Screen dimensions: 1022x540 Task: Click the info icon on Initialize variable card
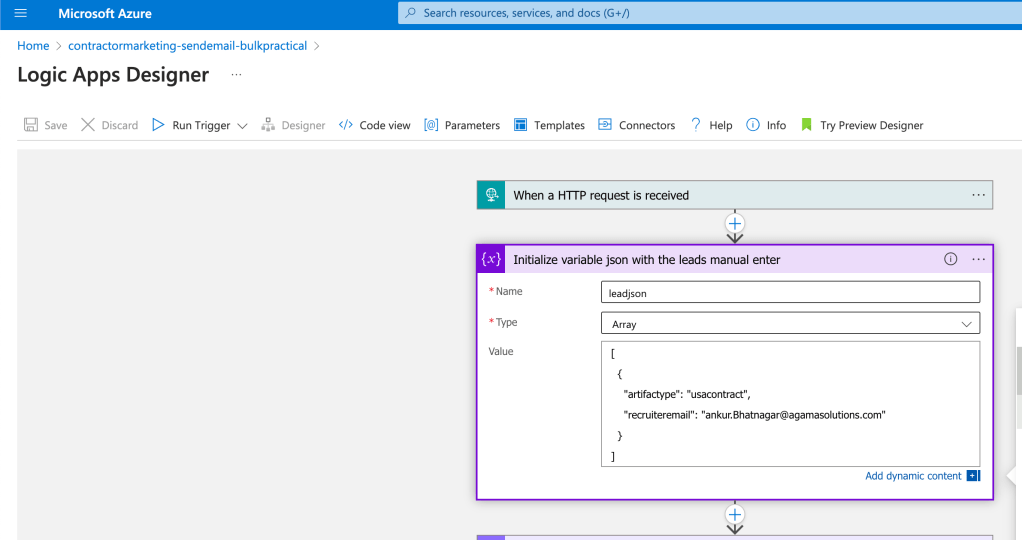tap(950, 259)
